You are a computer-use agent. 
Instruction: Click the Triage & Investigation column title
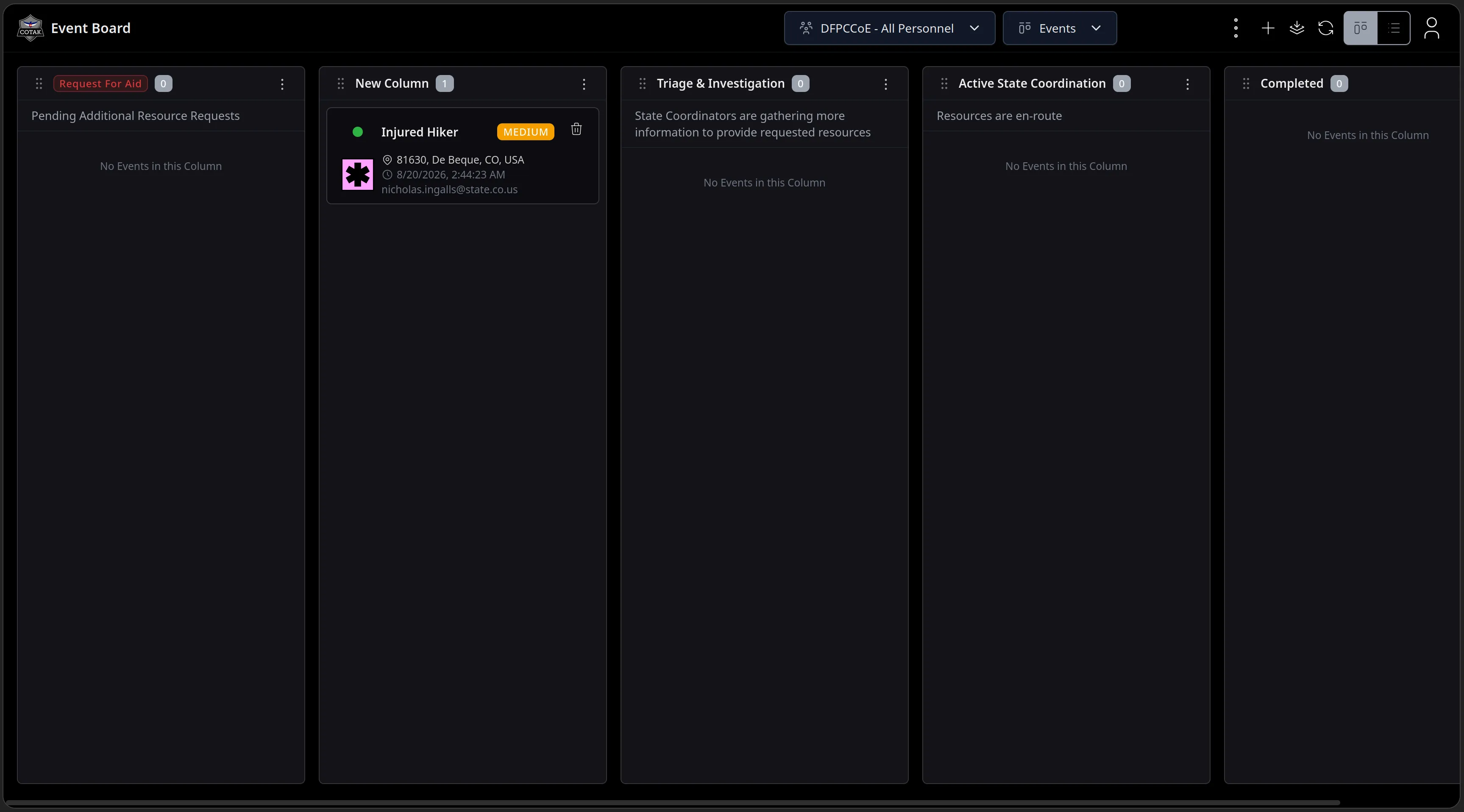pyautogui.click(x=720, y=83)
